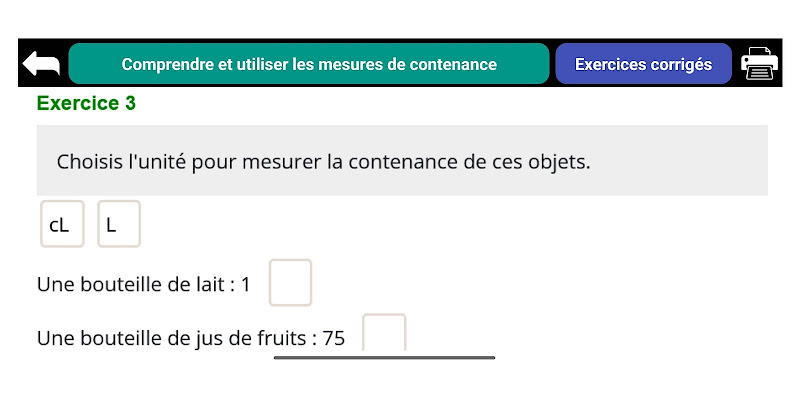The width and height of the screenshot is (800, 400).
Task: Select the L unit tile
Action: pyautogui.click(x=119, y=224)
